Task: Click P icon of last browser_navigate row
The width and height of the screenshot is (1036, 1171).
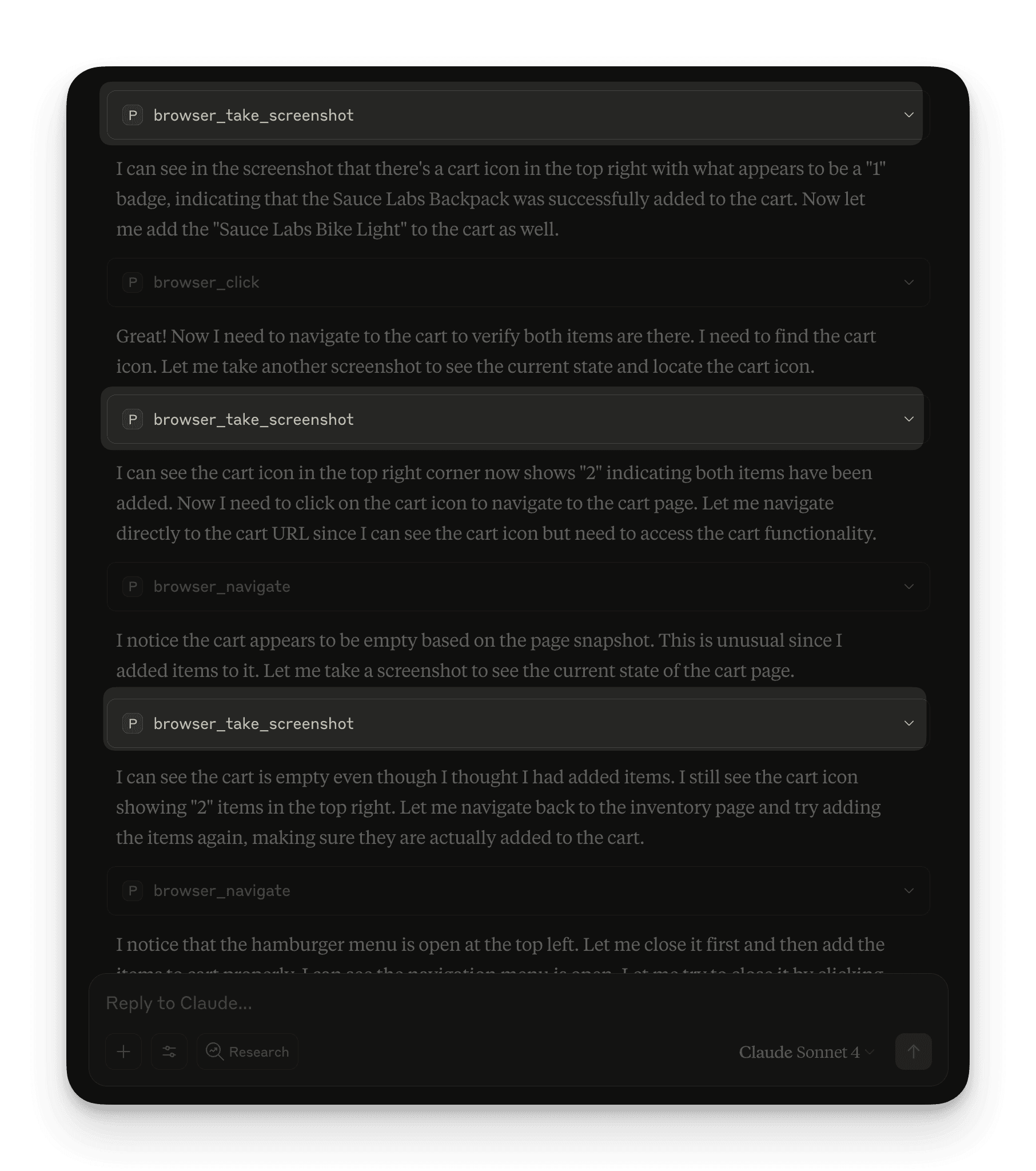Action: coord(133,891)
